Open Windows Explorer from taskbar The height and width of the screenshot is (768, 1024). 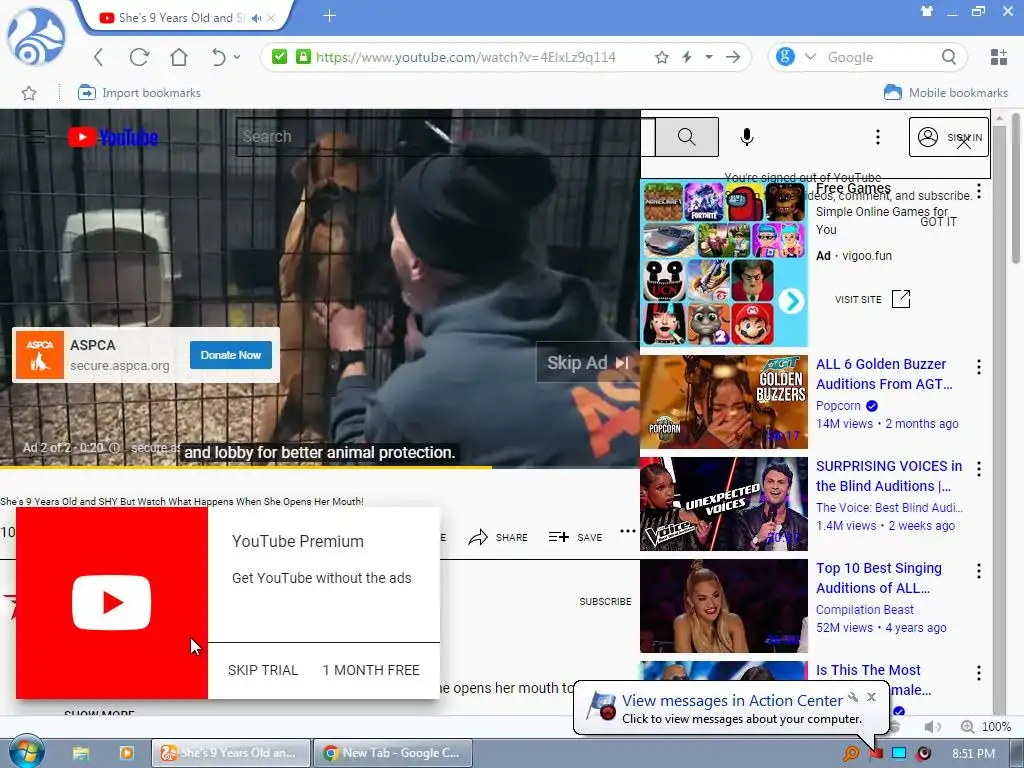point(81,753)
